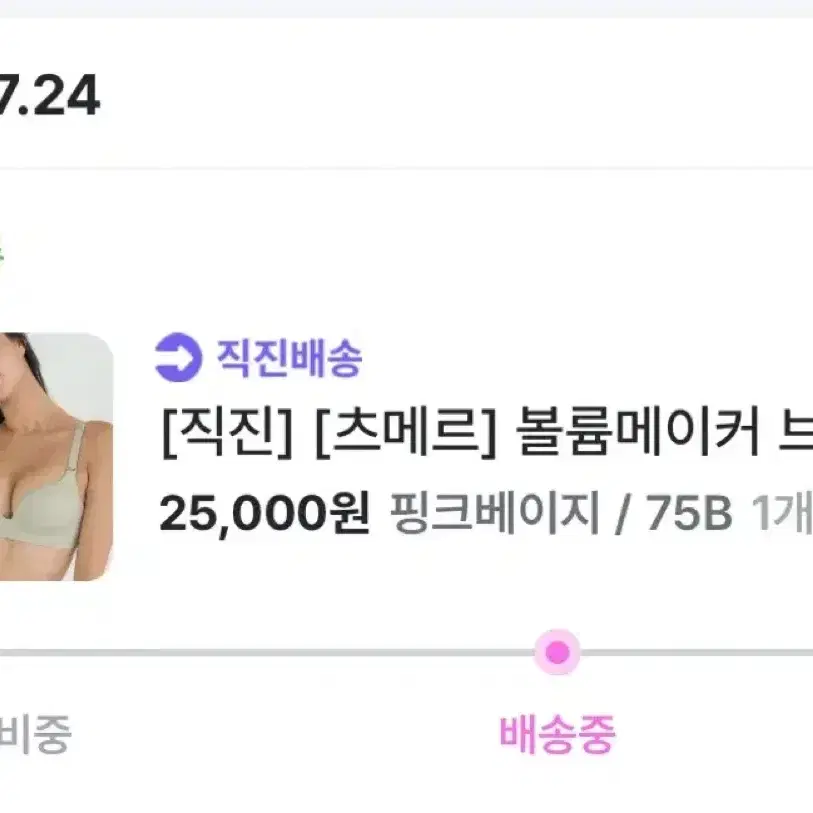Click the purple 직진배송 arrow icon

(x=178, y=357)
